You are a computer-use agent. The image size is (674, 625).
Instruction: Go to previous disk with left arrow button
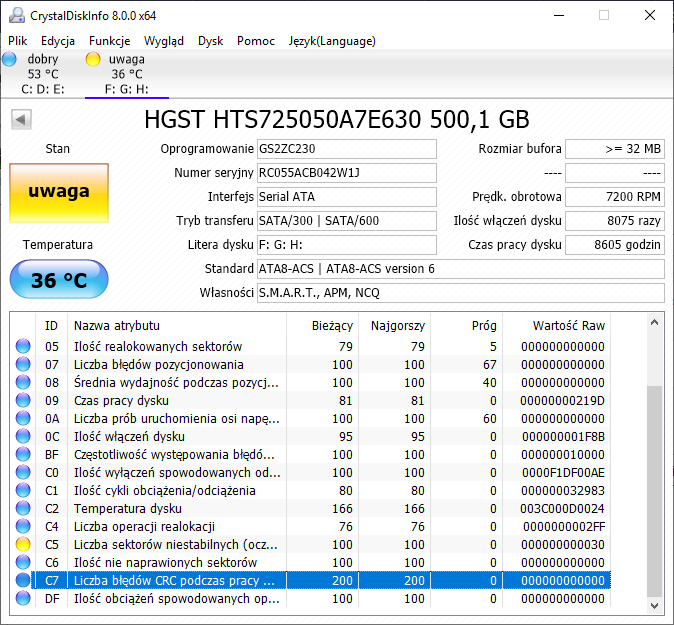pos(21,119)
